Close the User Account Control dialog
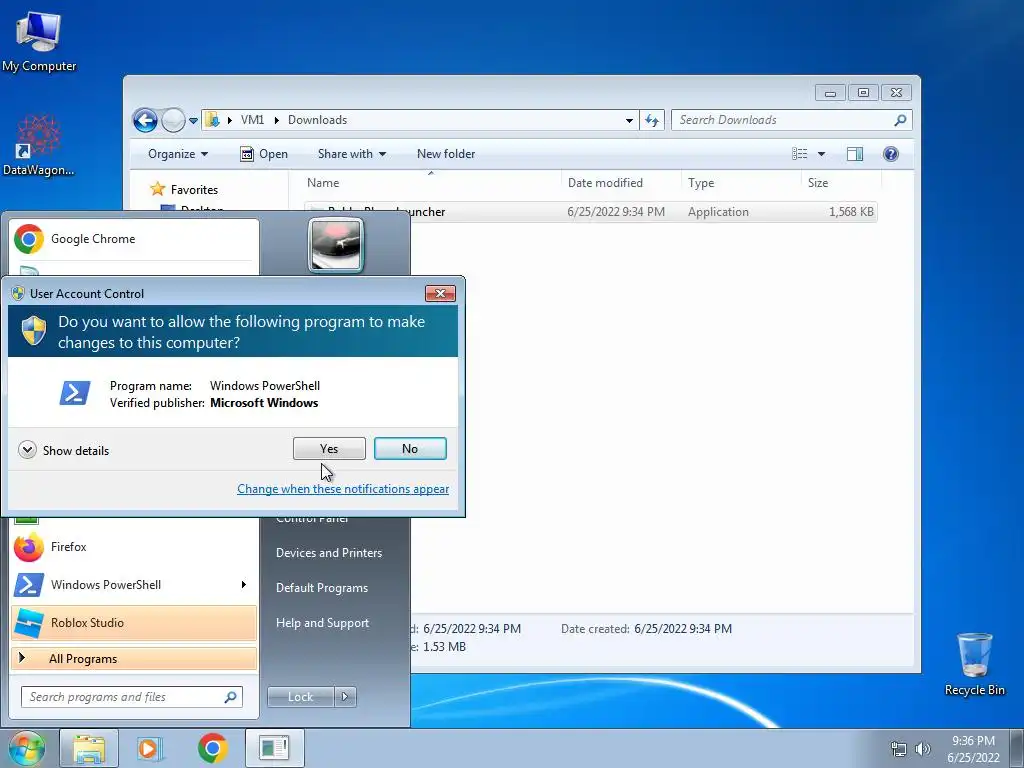Viewport: 1024px width, 768px height. click(x=440, y=293)
